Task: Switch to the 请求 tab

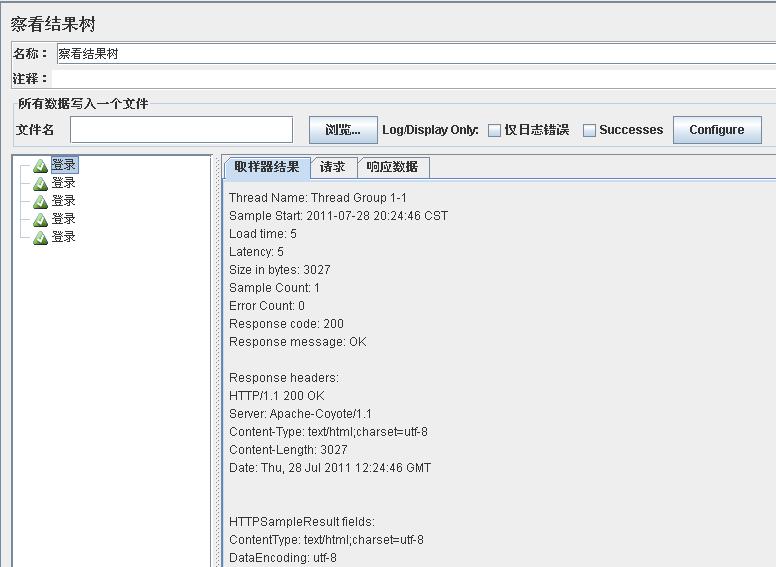Action: [333, 167]
